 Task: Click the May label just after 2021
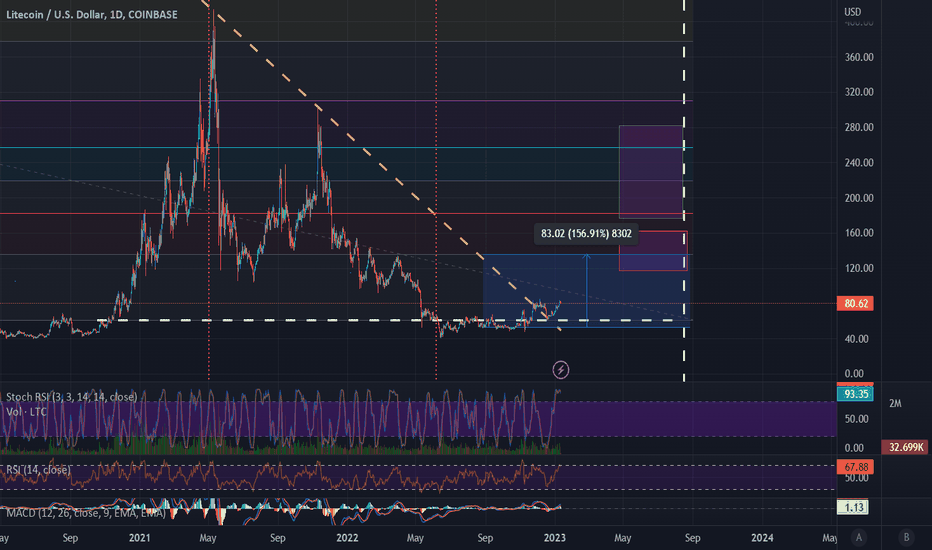207,538
